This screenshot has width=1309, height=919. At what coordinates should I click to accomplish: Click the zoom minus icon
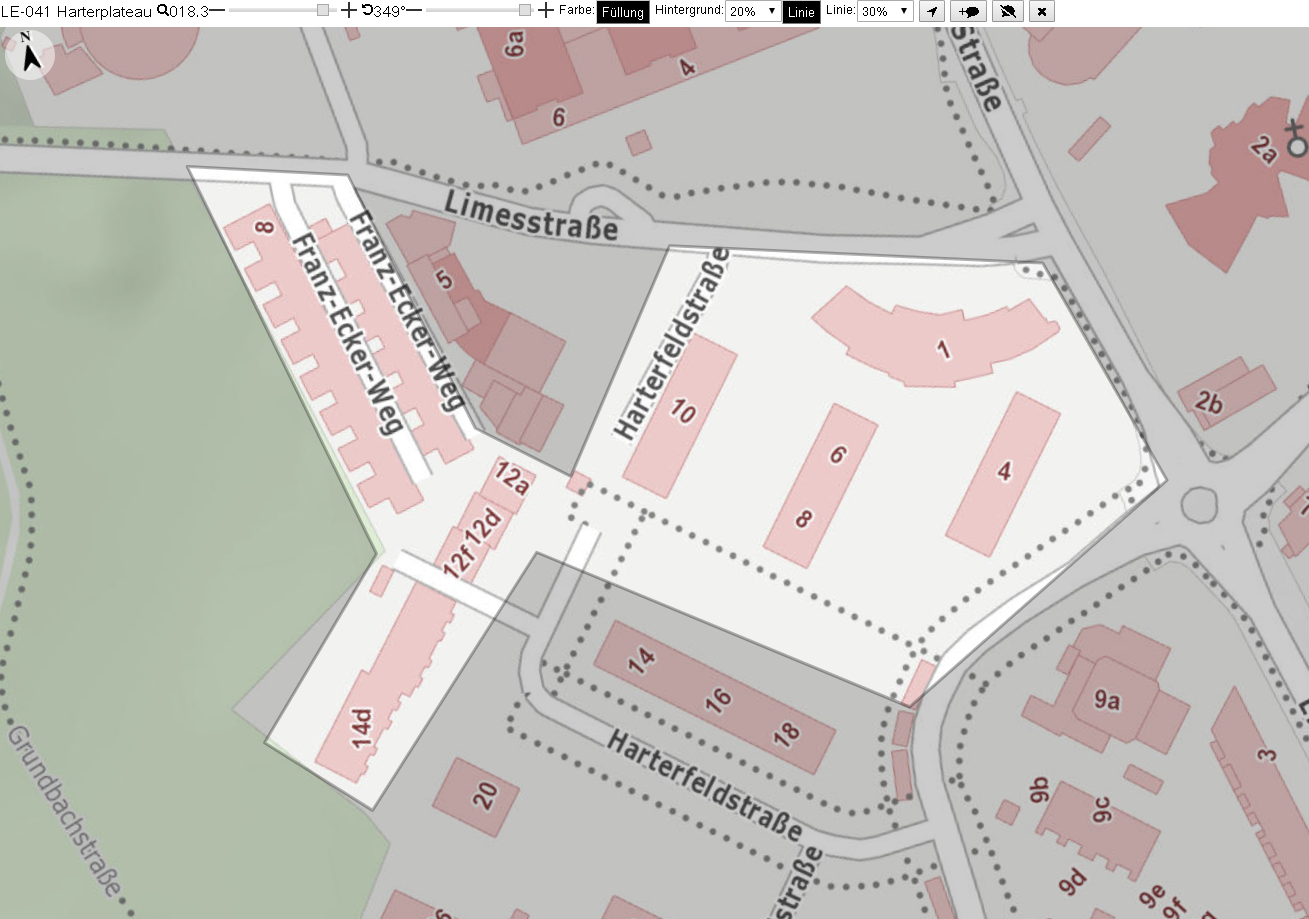[x=217, y=10]
